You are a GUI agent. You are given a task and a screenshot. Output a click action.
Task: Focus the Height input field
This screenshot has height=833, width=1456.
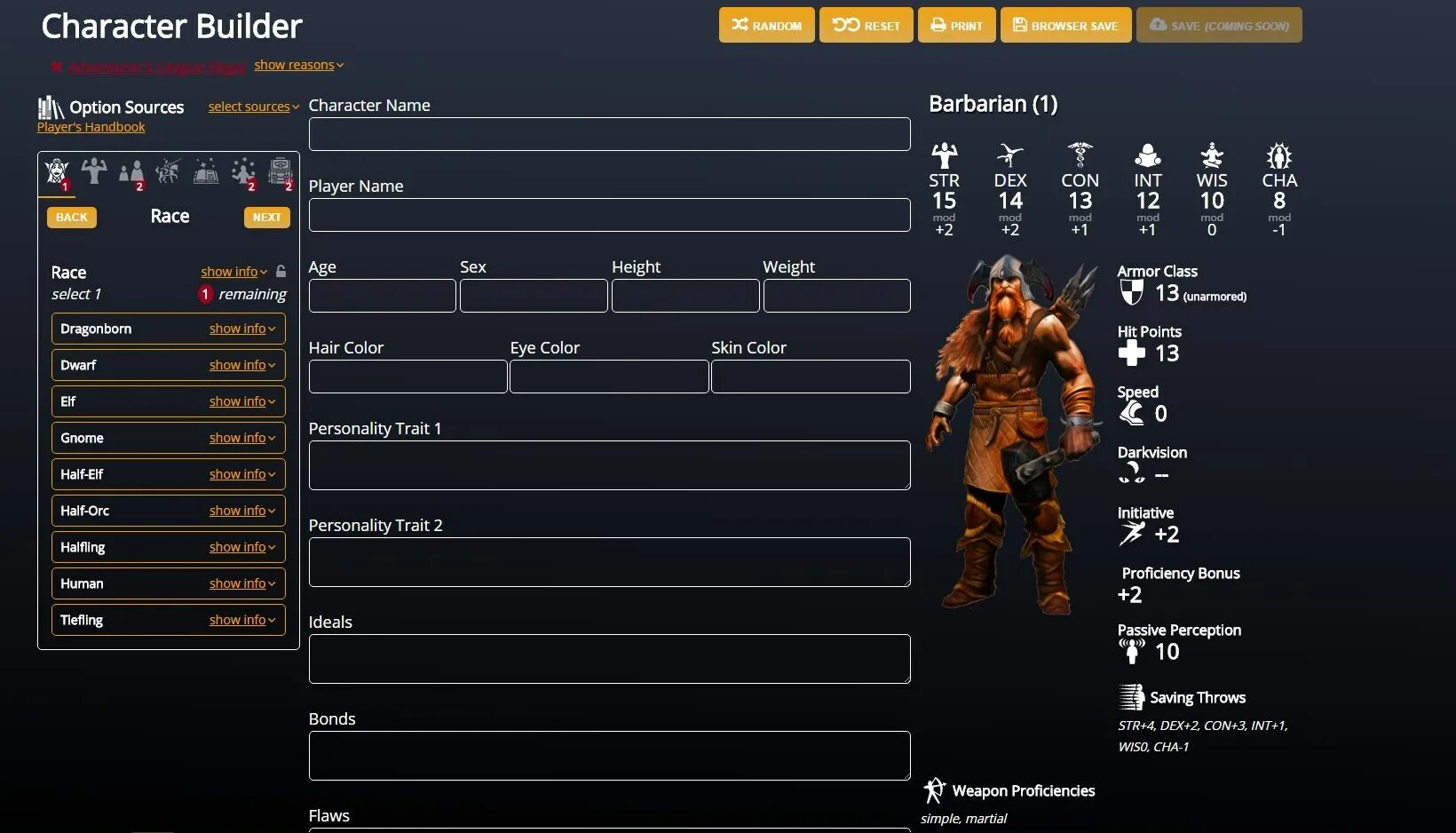[x=685, y=296]
